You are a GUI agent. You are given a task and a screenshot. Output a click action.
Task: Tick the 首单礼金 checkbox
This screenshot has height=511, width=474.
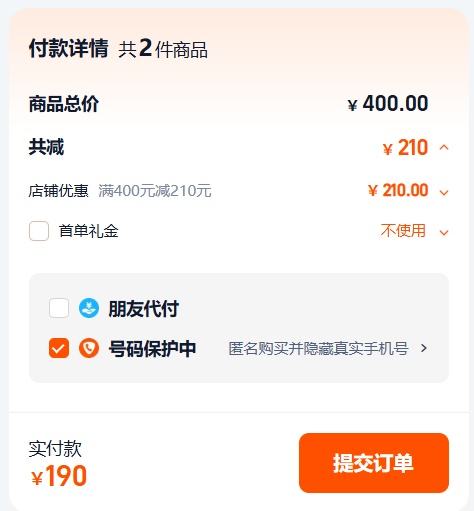[39, 231]
